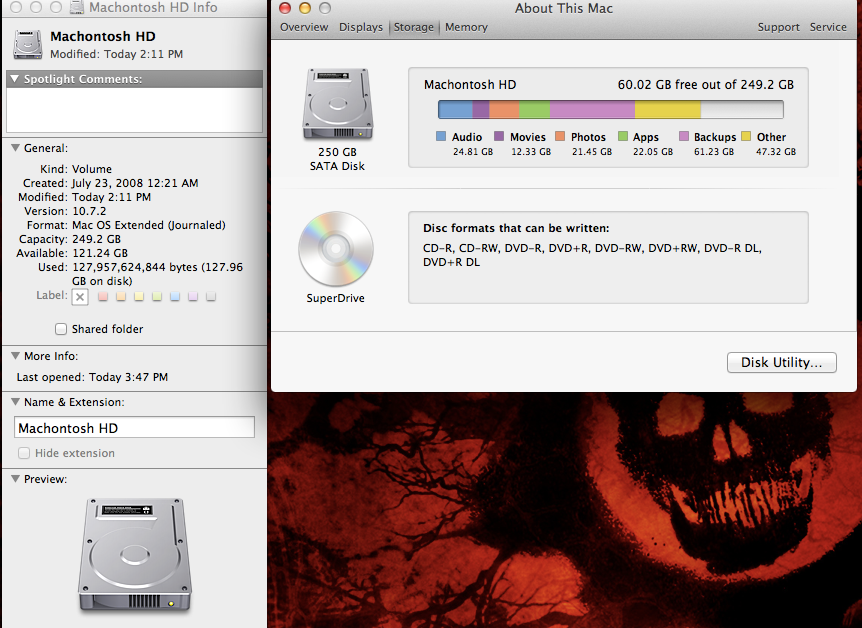Apply the purple label color
Image resolution: width=862 pixels, height=628 pixels.
point(193,297)
